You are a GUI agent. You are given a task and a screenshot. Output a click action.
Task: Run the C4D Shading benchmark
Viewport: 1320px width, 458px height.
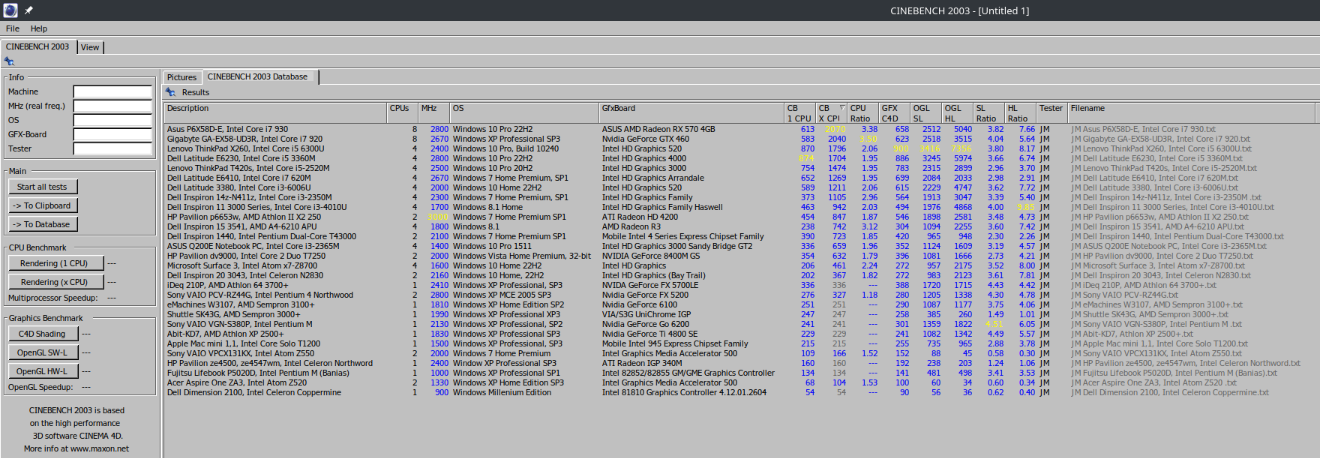[x=42, y=334]
